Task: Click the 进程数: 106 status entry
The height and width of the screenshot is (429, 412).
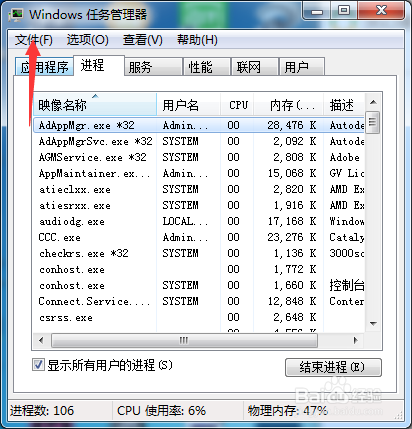Action: [42, 411]
